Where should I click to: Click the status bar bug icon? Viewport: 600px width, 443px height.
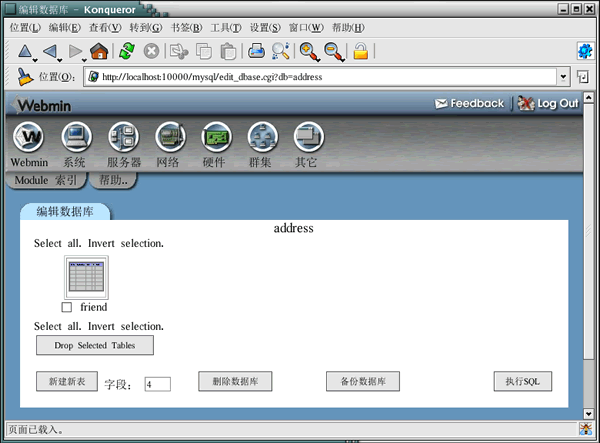(x=585, y=429)
